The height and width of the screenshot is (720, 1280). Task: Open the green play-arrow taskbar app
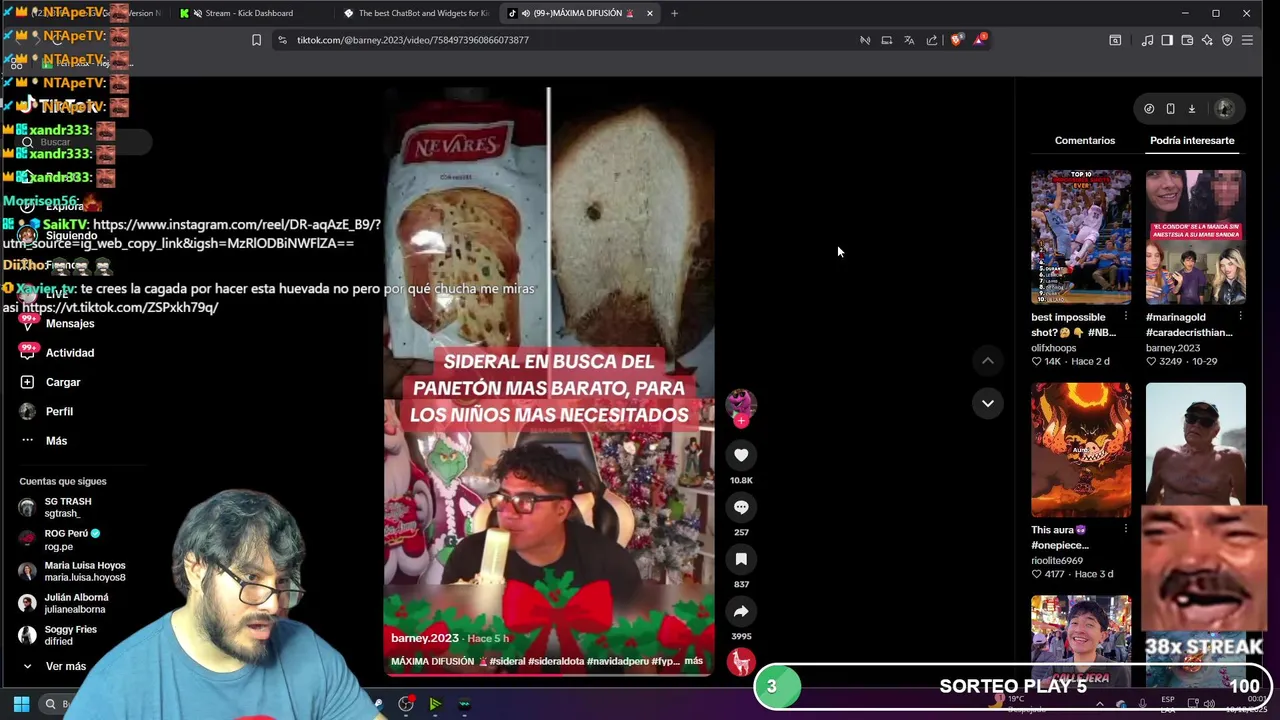[435, 704]
